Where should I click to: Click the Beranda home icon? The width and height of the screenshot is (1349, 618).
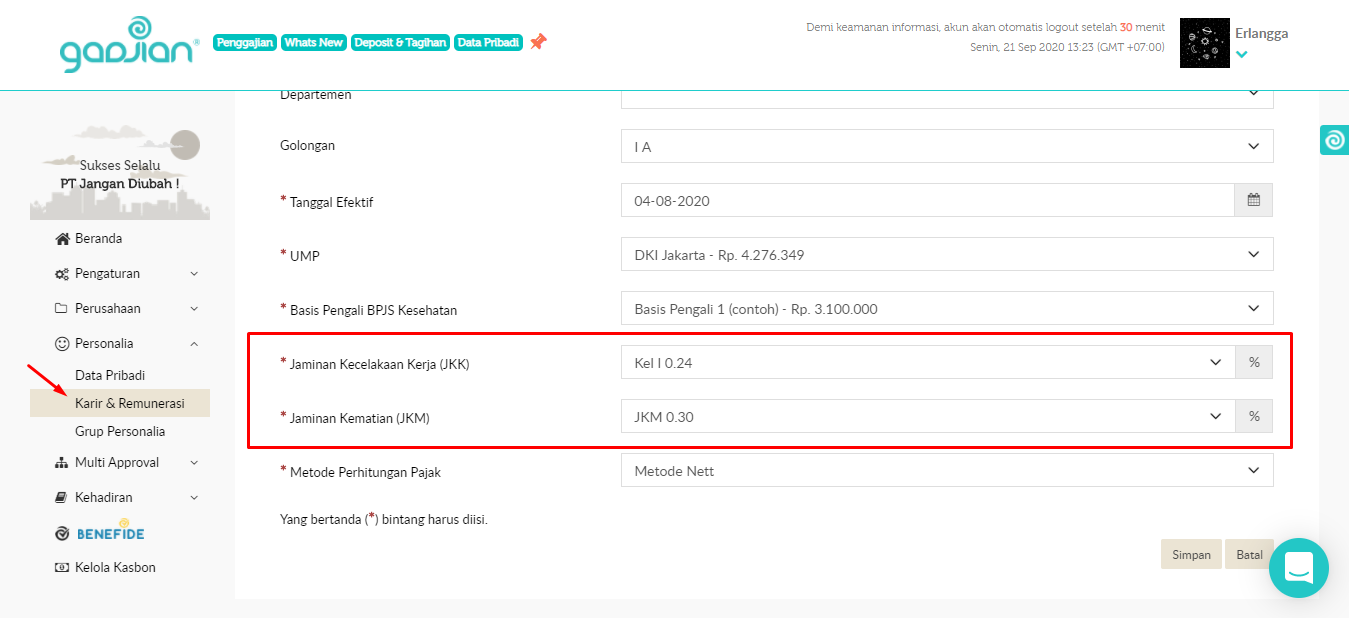[63, 238]
